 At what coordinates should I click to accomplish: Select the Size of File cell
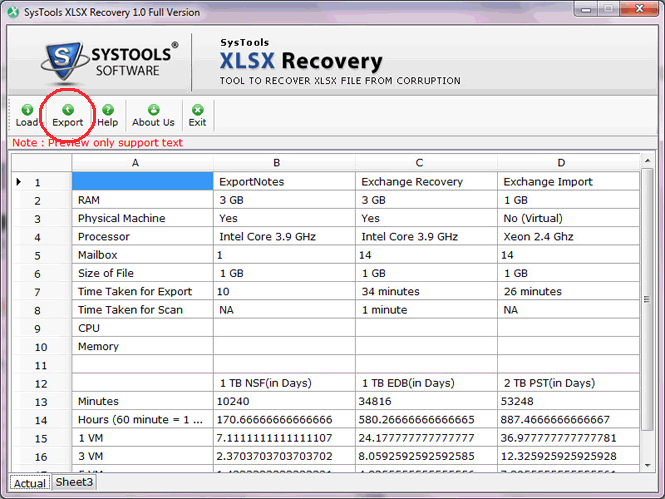coord(142,273)
